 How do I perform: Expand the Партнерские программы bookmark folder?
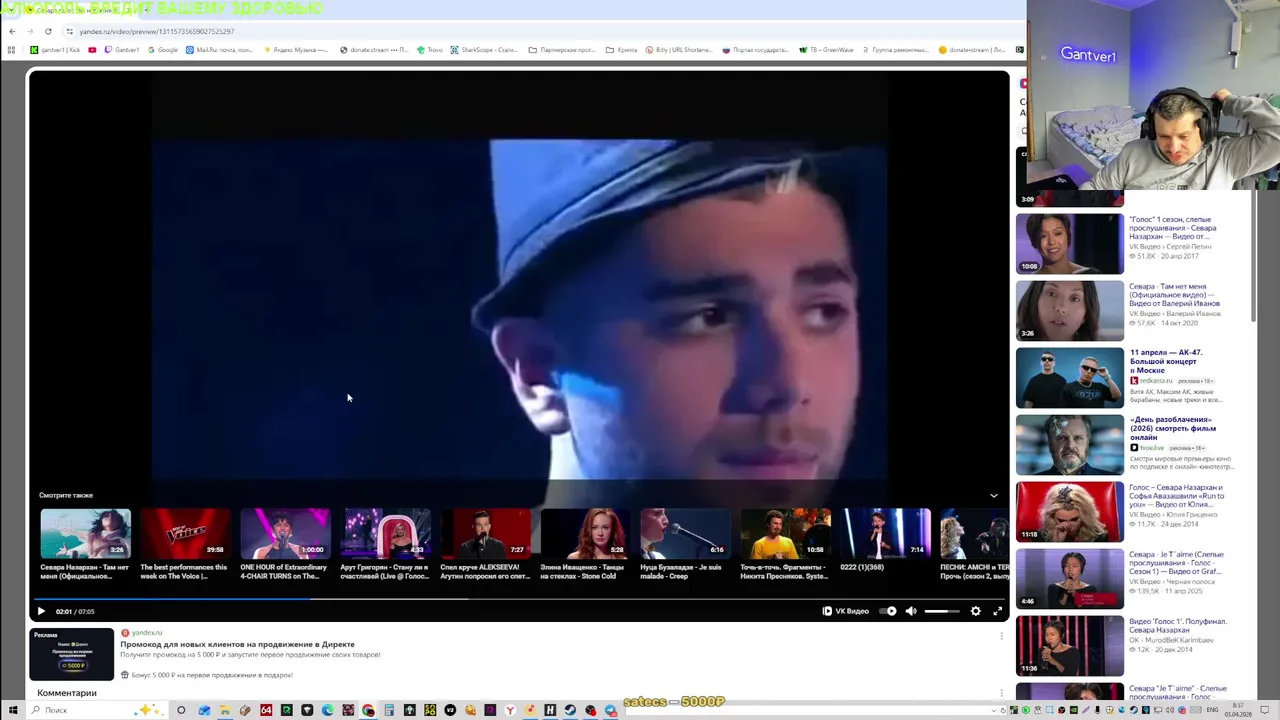562,50
